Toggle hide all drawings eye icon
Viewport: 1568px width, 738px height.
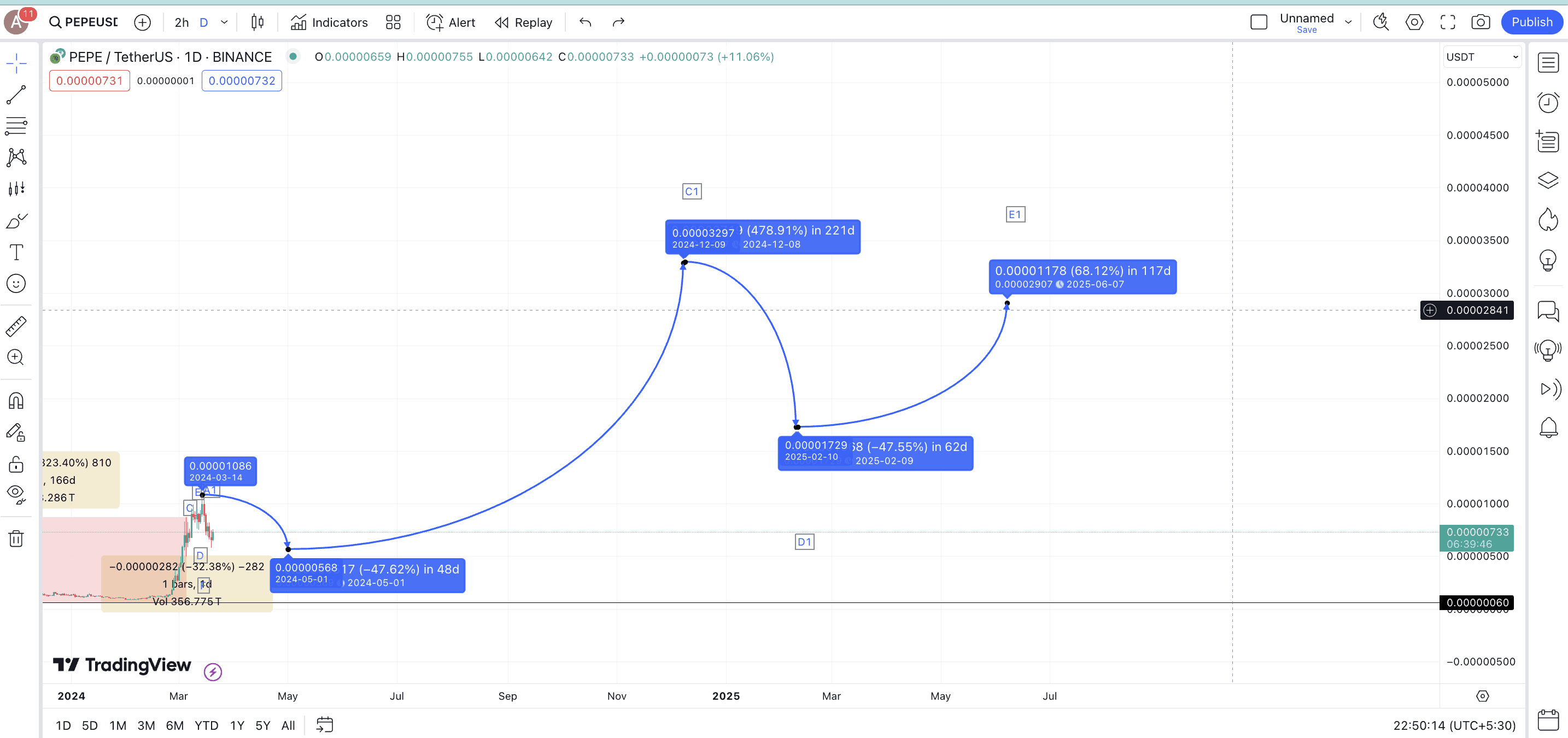tap(16, 494)
